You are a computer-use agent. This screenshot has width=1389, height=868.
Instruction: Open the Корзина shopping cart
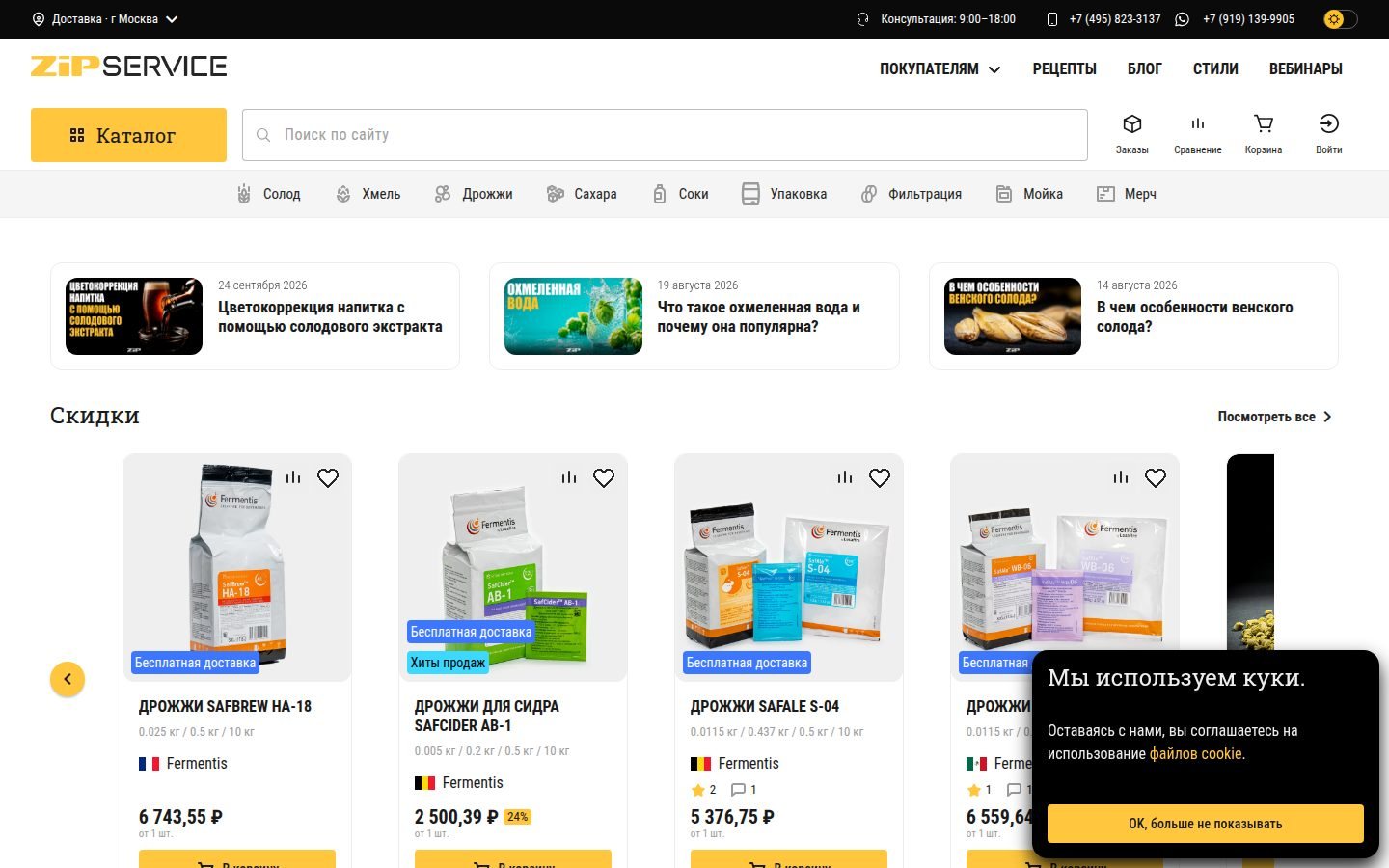1263,134
